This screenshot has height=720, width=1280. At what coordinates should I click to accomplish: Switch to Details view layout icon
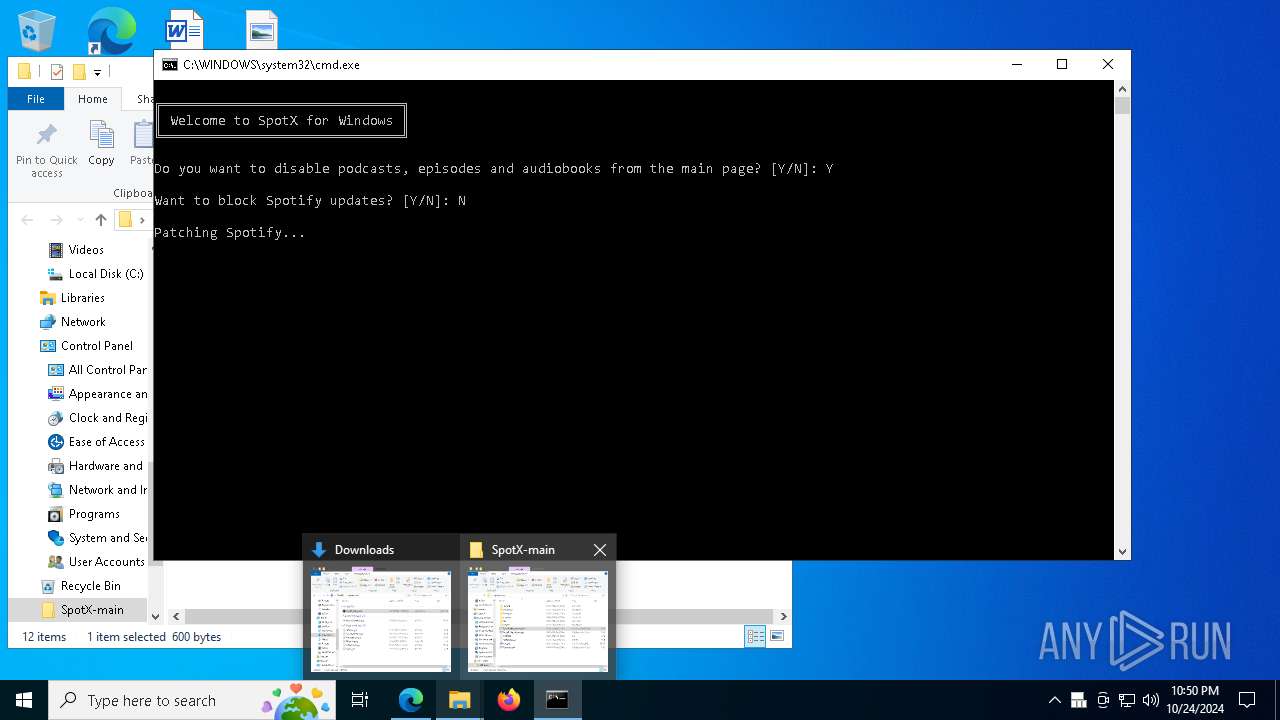[x=755, y=636]
